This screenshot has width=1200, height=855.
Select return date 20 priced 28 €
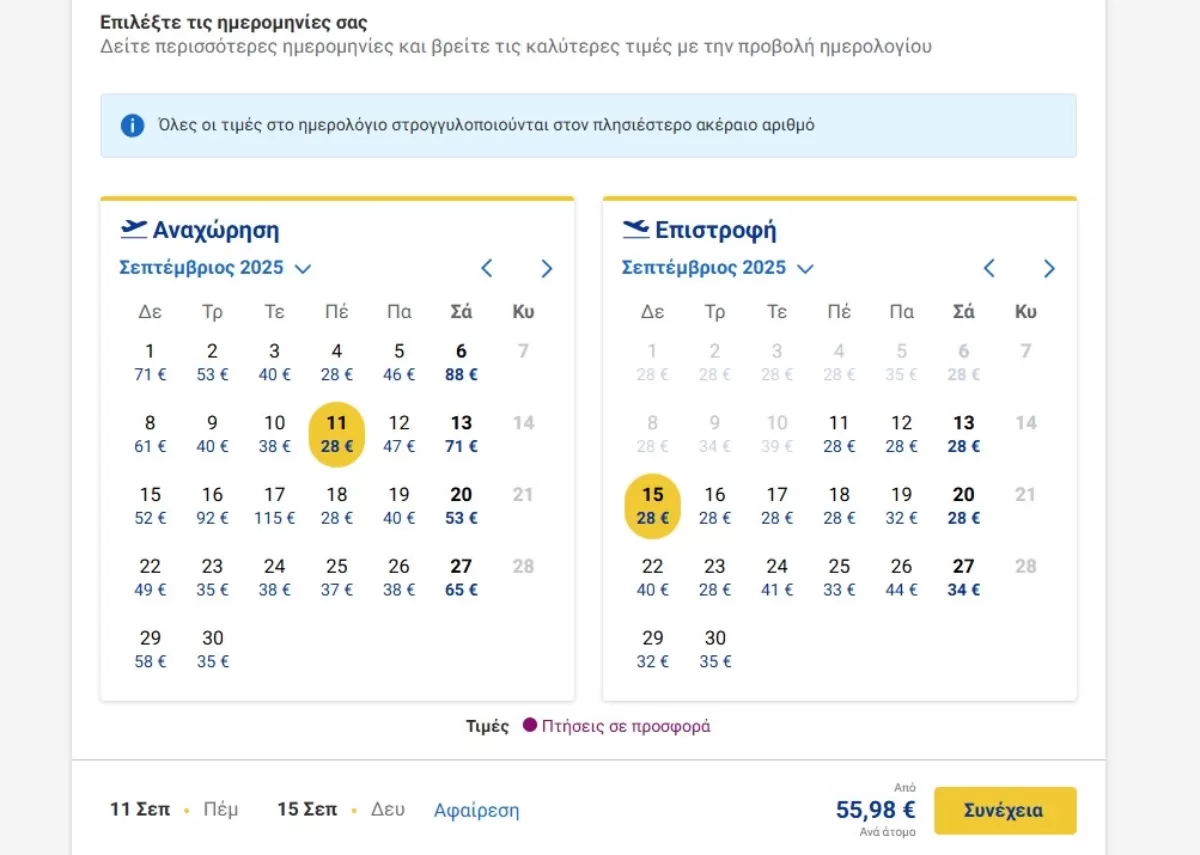click(963, 505)
